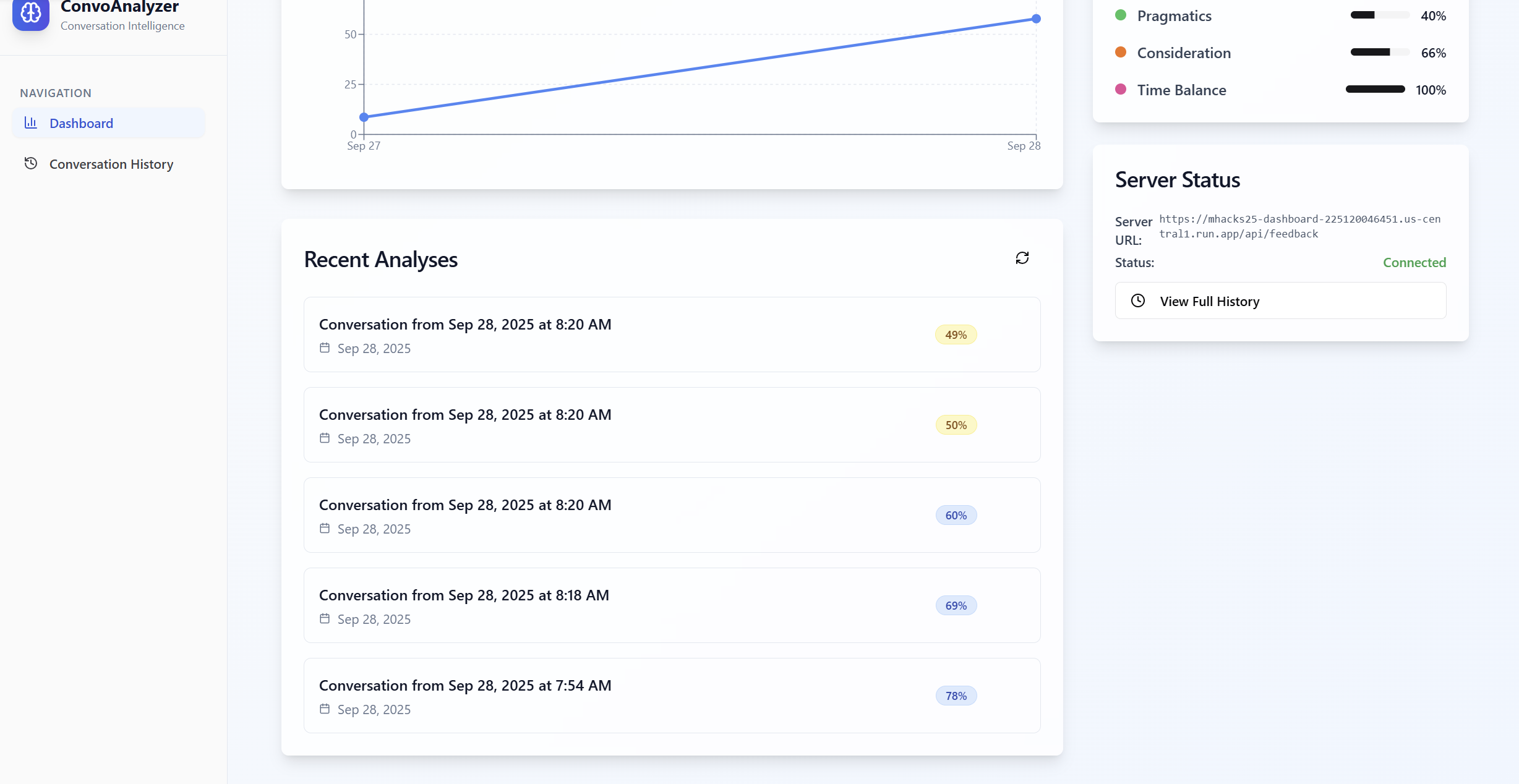Click calendar icon of the 7:54 AM conversation
Image resolution: width=1519 pixels, height=784 pixels.
pyautogui.click(x=325, y=709)
